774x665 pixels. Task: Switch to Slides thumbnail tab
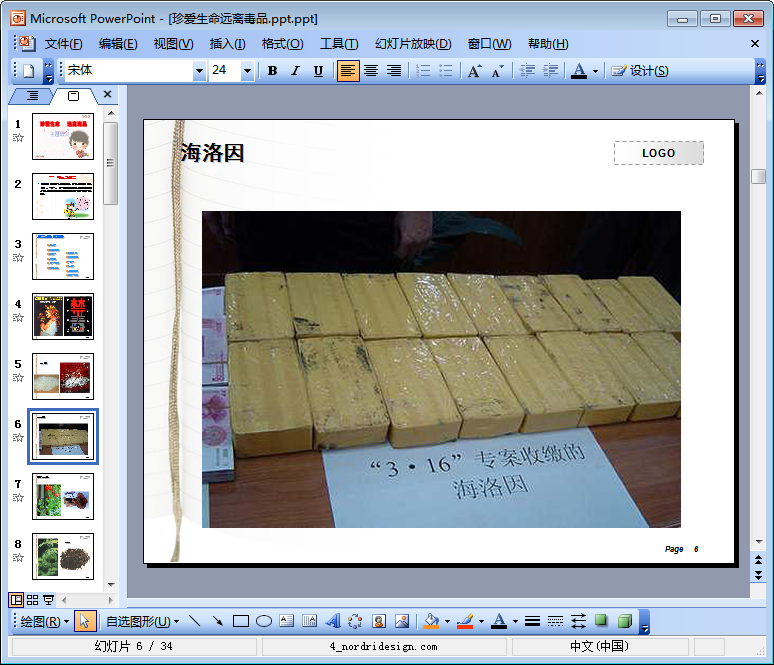(x=74, y=96)
